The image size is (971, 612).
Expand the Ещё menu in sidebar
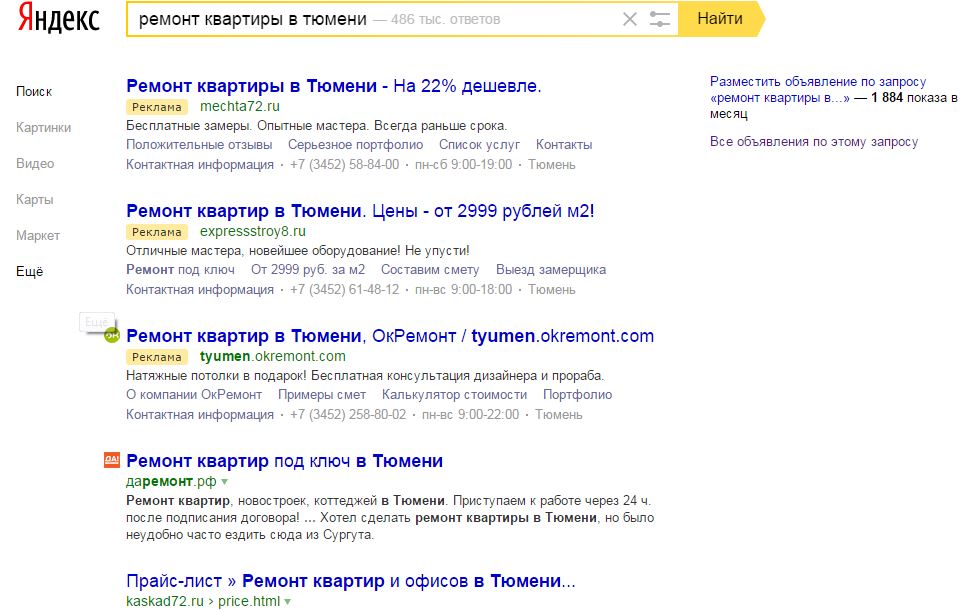coord(30,271)
